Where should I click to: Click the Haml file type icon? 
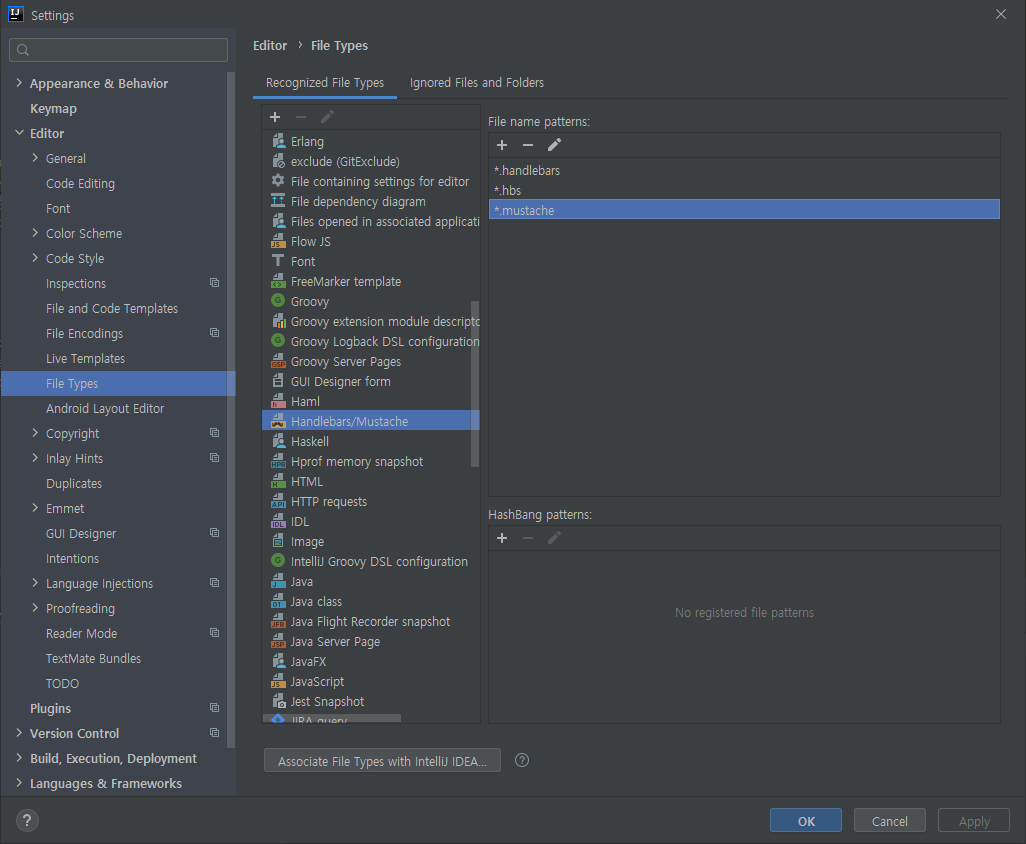[278, 401]
